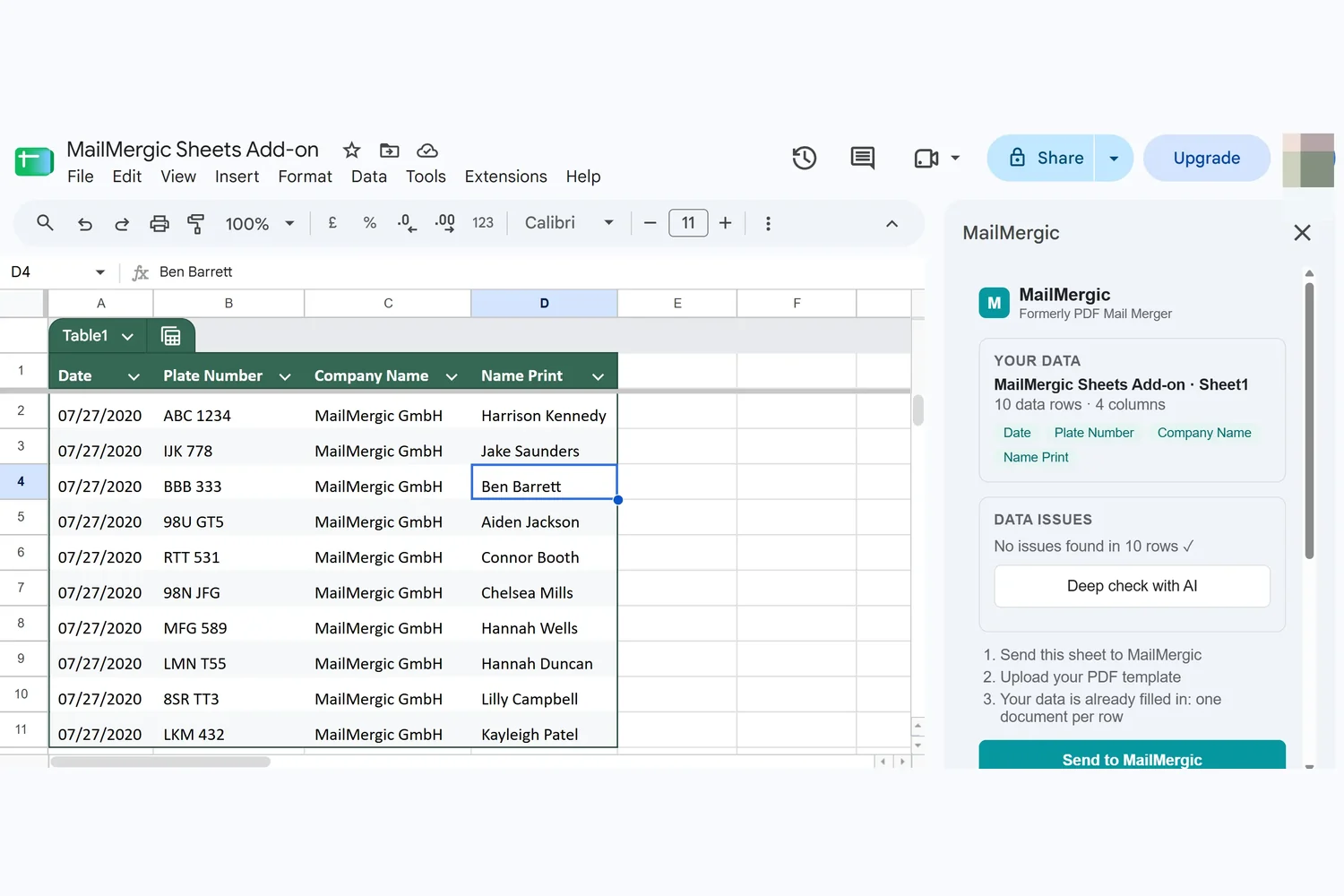Expand the Share options dropdown arrow
The width and height of the screenshot is (1344, 896).
(1114, 159)
